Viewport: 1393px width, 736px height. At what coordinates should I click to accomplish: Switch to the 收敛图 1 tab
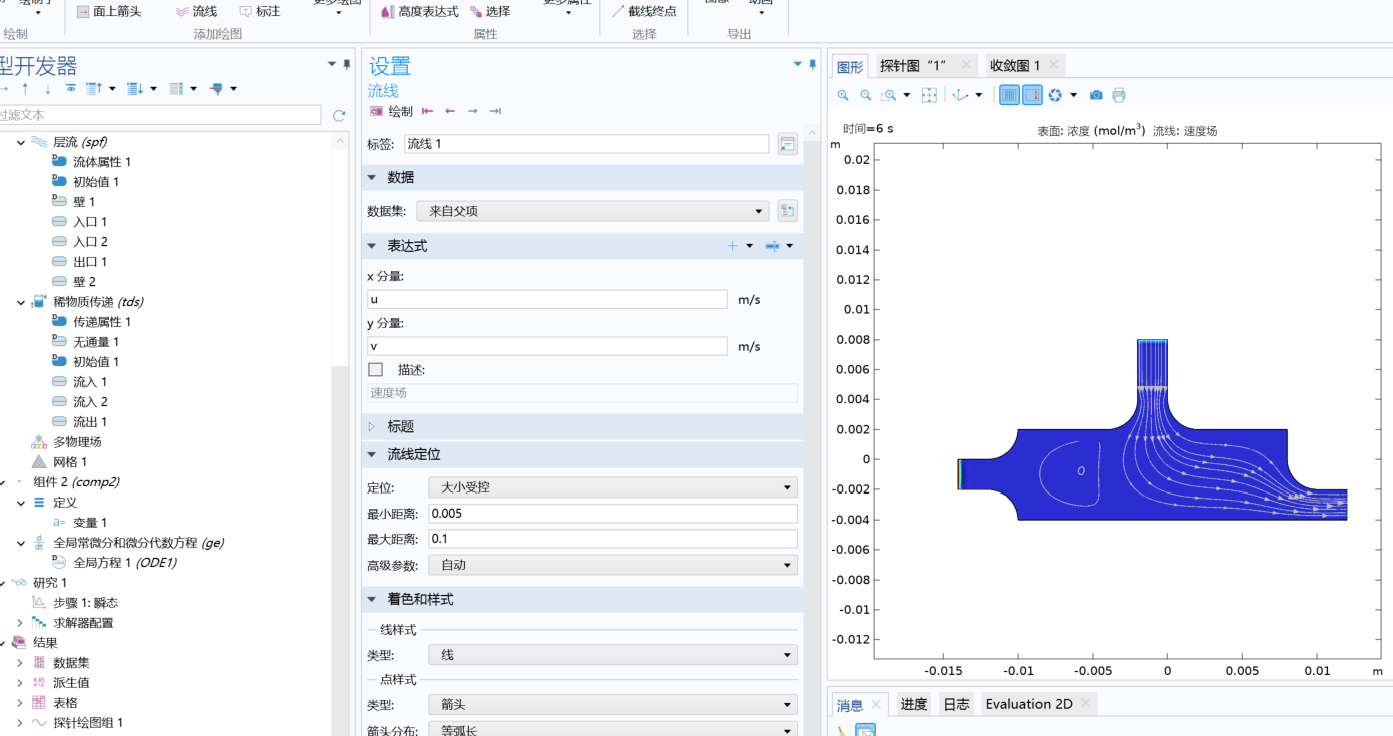pyautogui.click(x=1013, y=64)
